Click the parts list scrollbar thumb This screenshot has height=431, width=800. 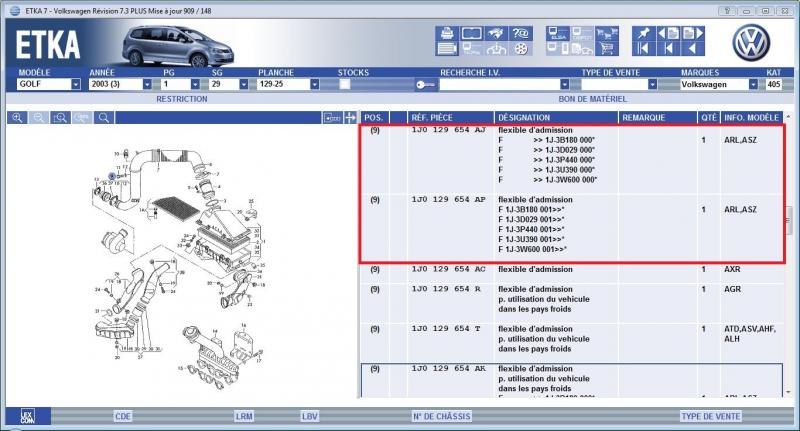click(789, 221)
